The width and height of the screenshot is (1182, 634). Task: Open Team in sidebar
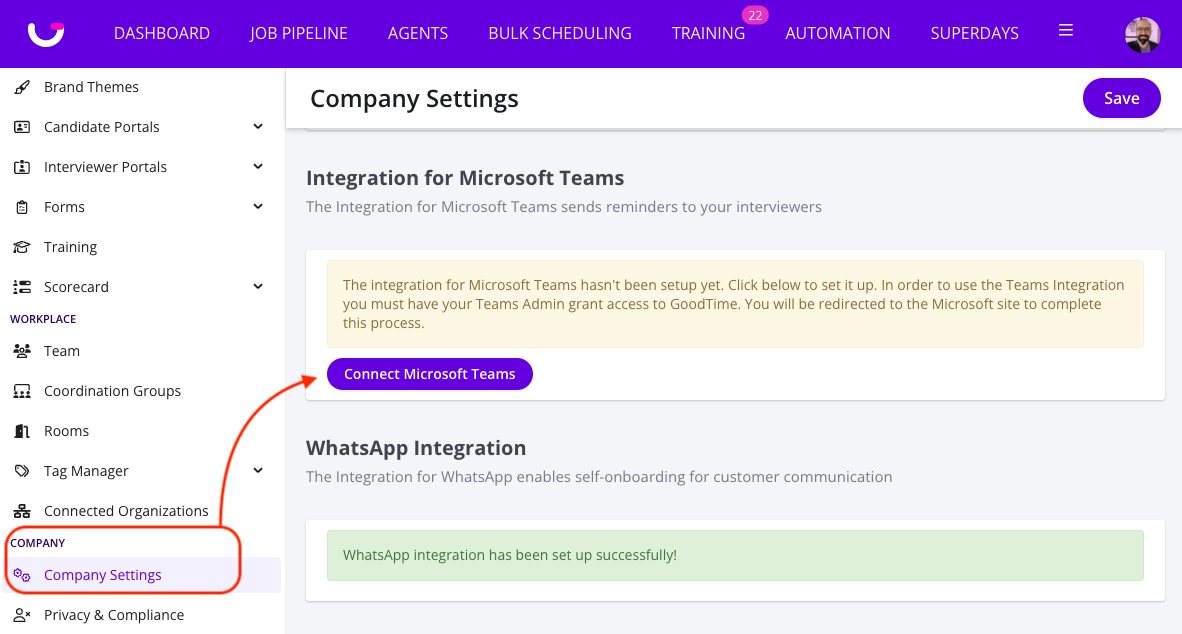click(x=62, y=351)
